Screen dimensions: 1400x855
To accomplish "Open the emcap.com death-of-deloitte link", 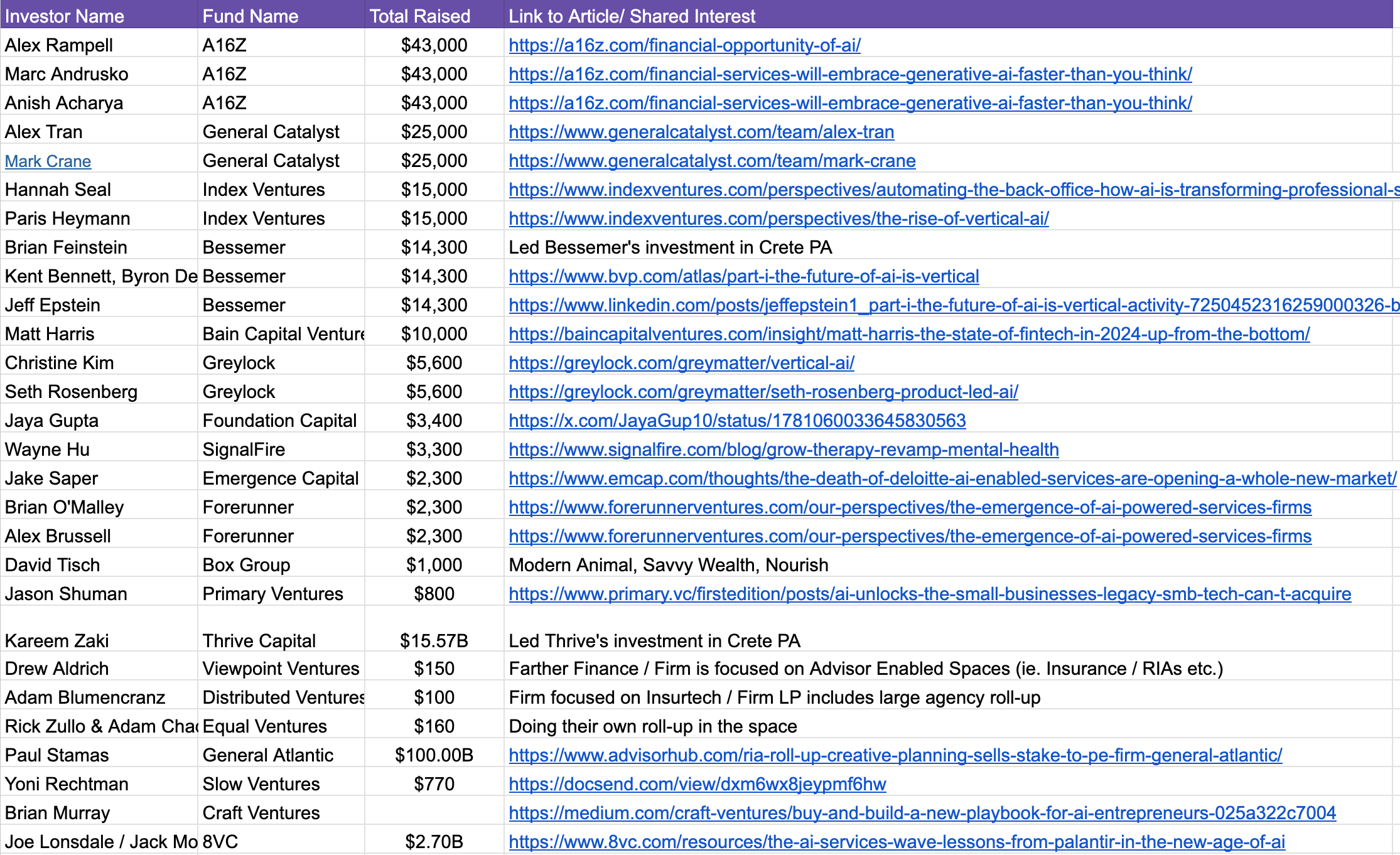I will pos(952,478).
